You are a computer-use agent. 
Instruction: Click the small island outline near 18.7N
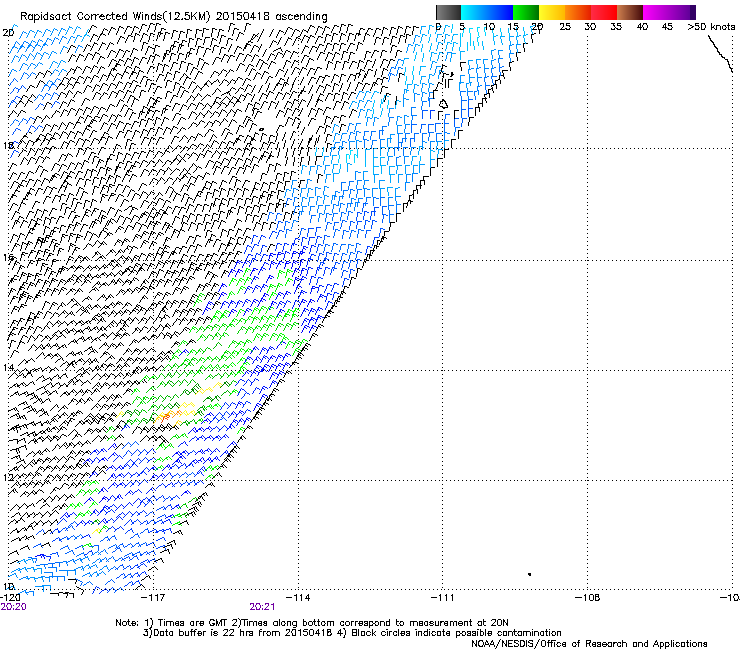pos(443,104)
